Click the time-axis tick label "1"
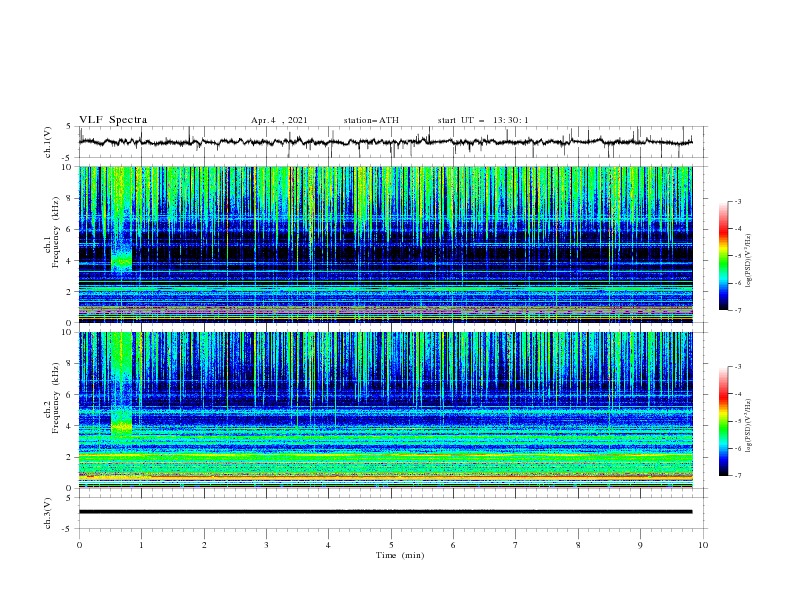 pos(142,545)
